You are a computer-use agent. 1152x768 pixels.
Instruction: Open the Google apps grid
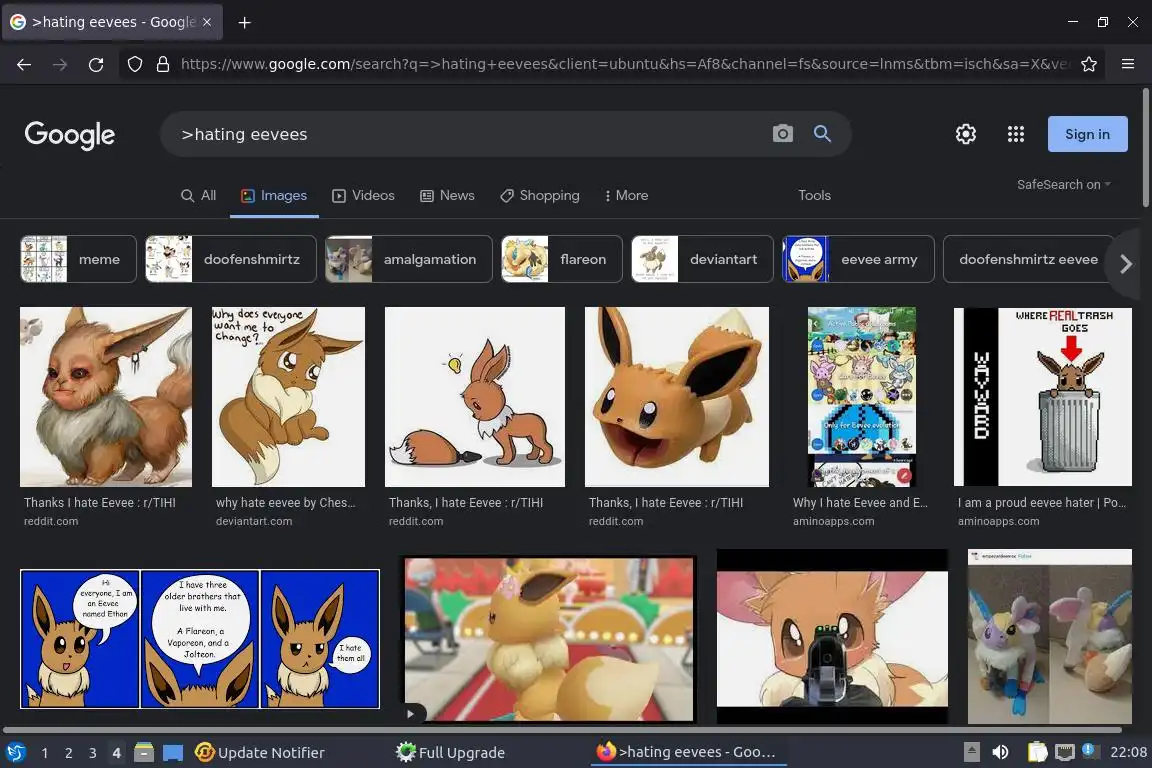click(1015, 134)
